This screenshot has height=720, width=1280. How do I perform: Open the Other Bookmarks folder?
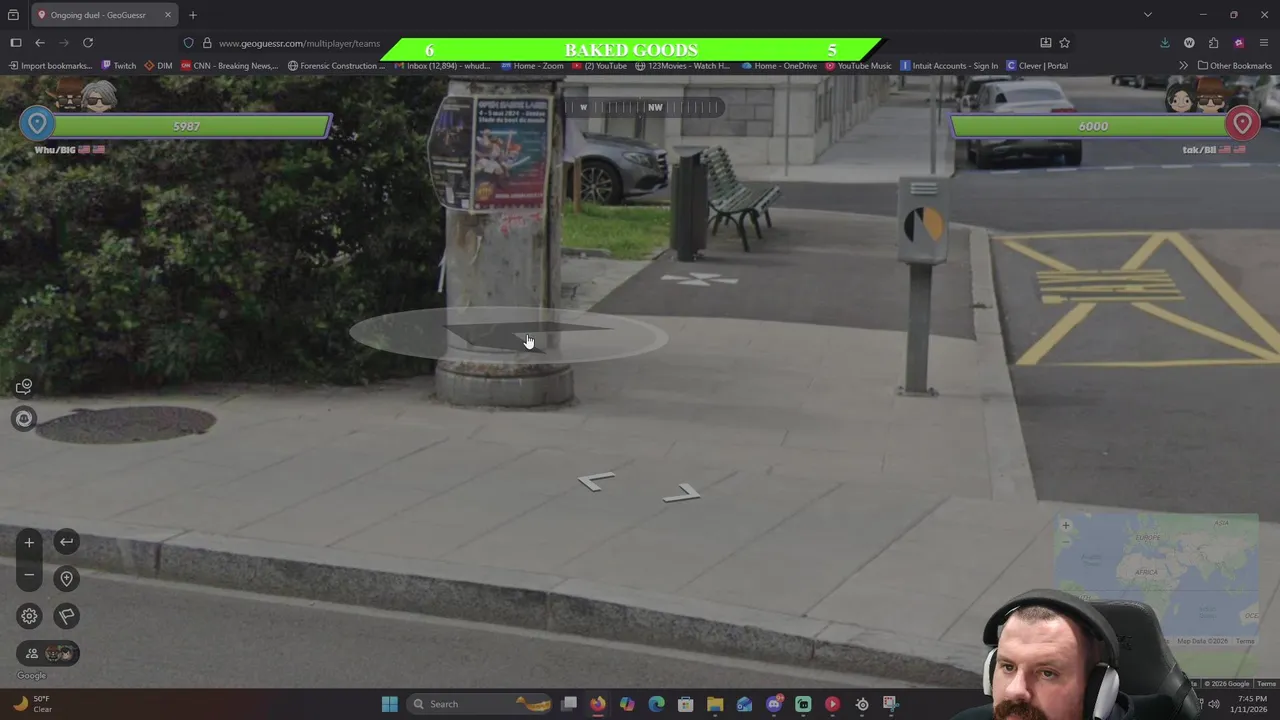pyautogui.click(x=1235, y=66)
